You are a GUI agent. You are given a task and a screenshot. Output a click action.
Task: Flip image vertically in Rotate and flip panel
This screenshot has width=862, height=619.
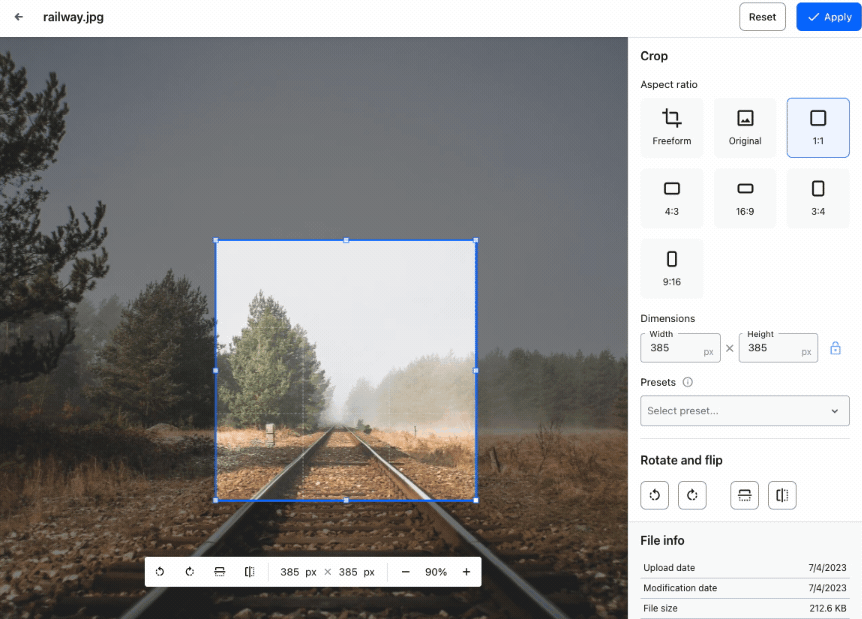pyautogui.click(x=745, y=495)
